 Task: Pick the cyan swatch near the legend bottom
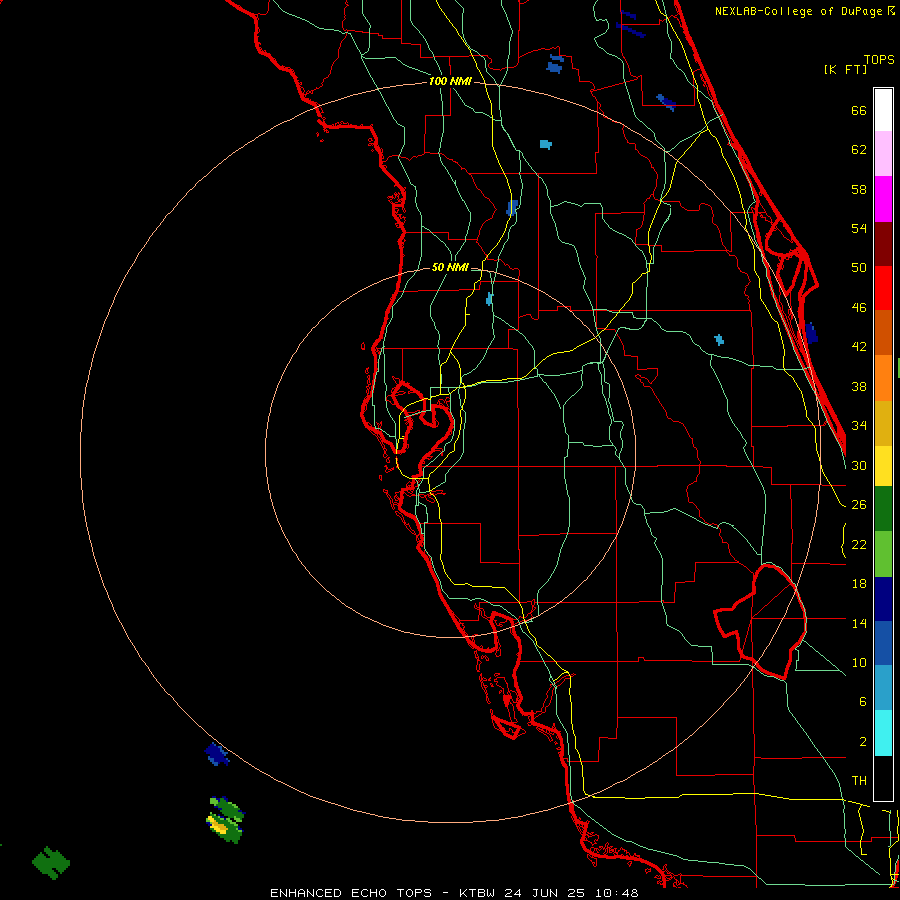coord(883,733)
